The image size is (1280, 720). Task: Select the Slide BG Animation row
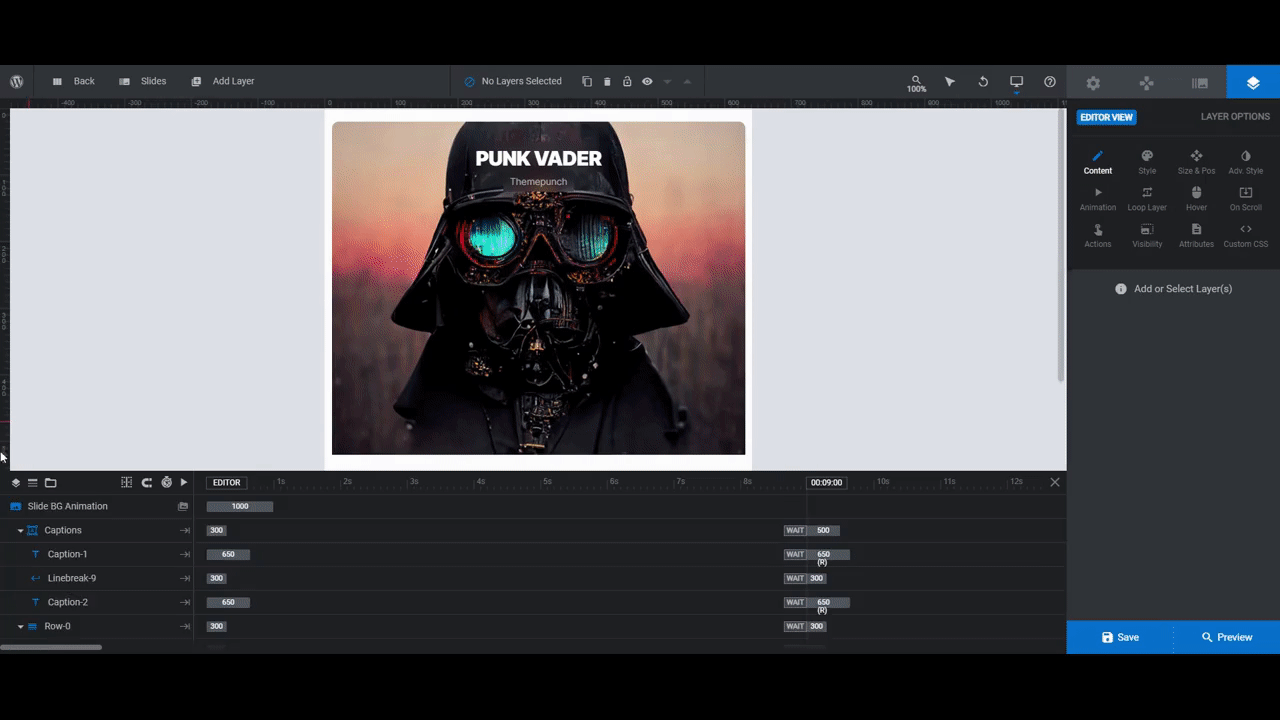(x=97, y=506)
